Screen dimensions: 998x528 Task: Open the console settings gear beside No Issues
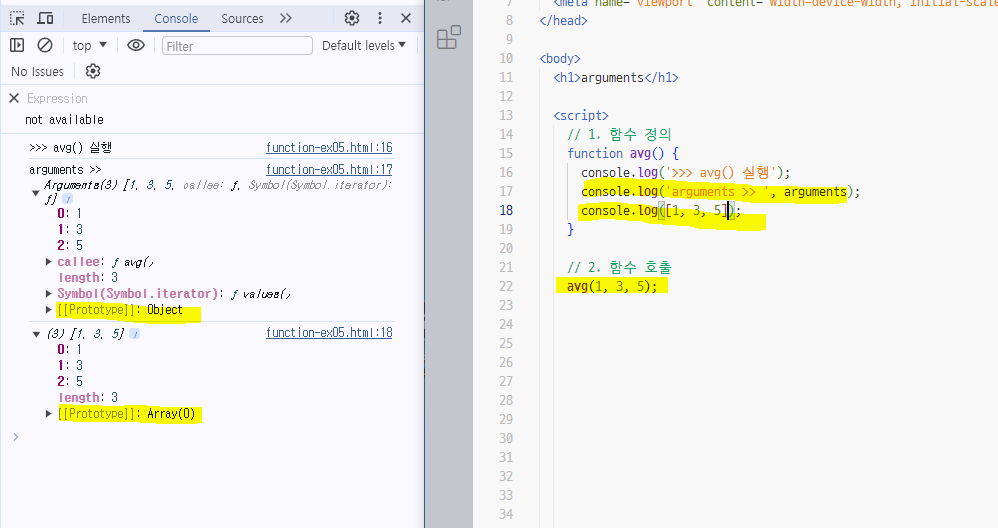(x=93, y=71)
